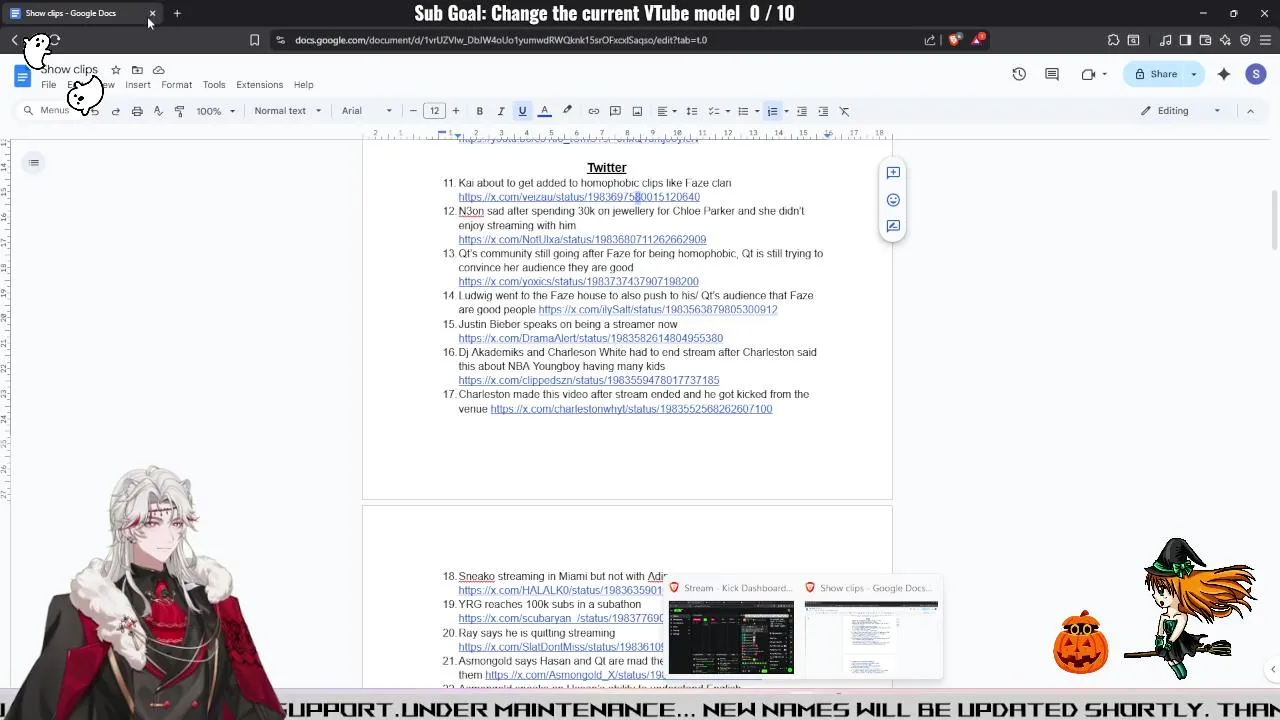
Task: Open the zoom 100% dropdown
Action: pyautogui.click(x=216, y=111)
